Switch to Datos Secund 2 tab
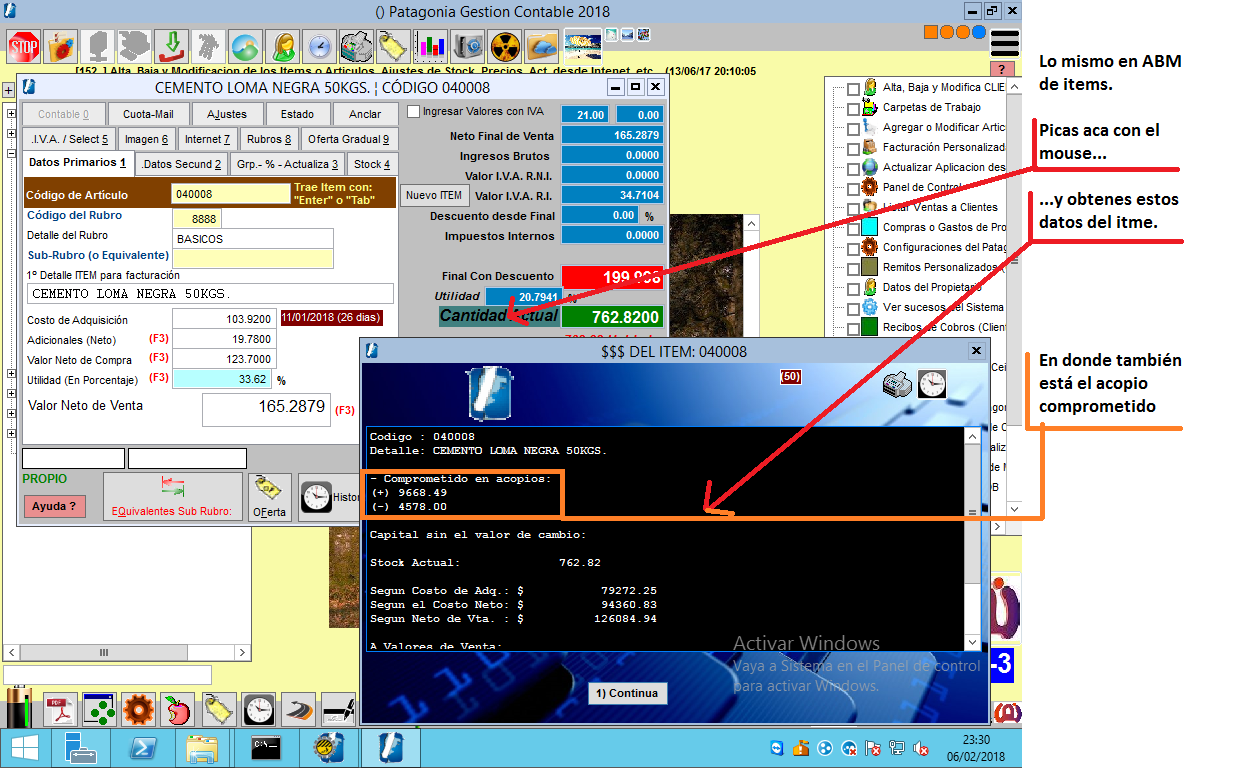 coord(181,164)
